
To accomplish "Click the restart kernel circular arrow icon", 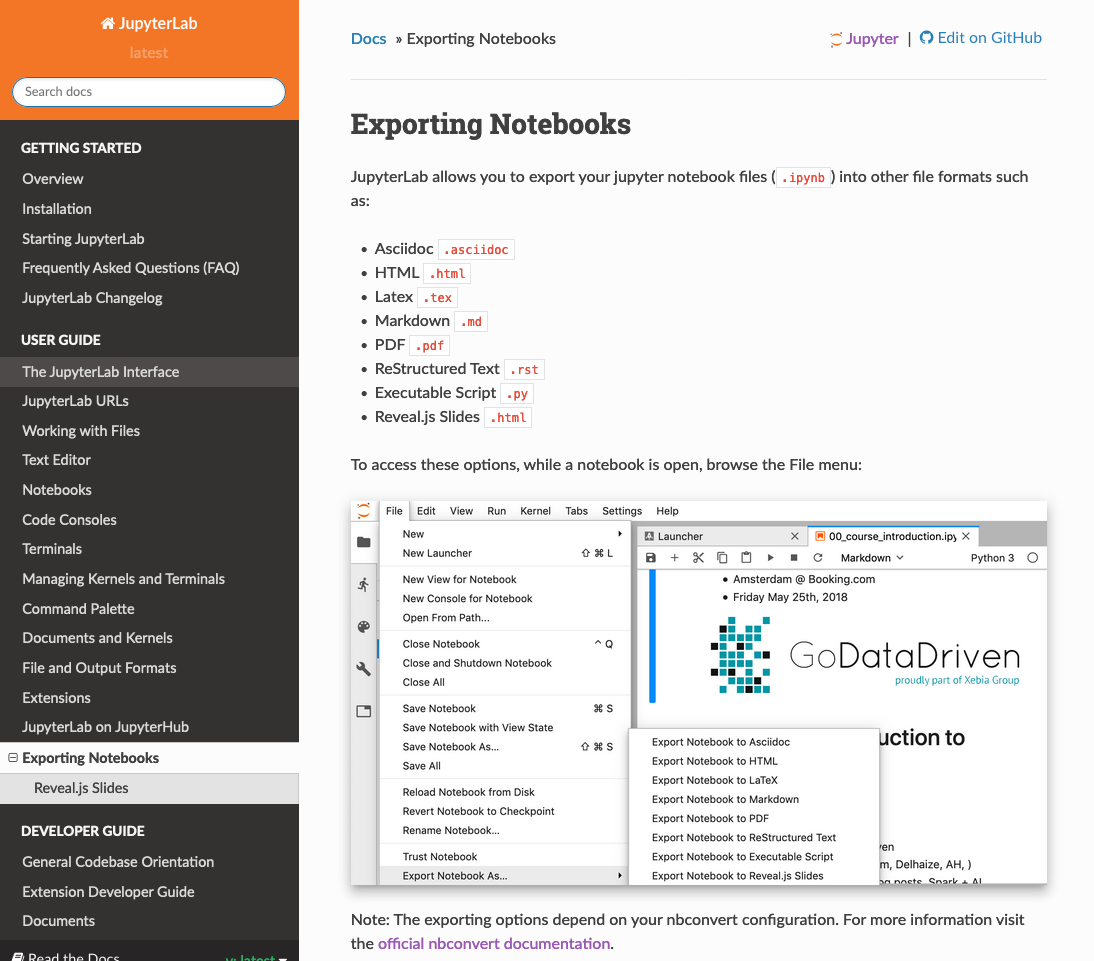I will click(817, 558).
